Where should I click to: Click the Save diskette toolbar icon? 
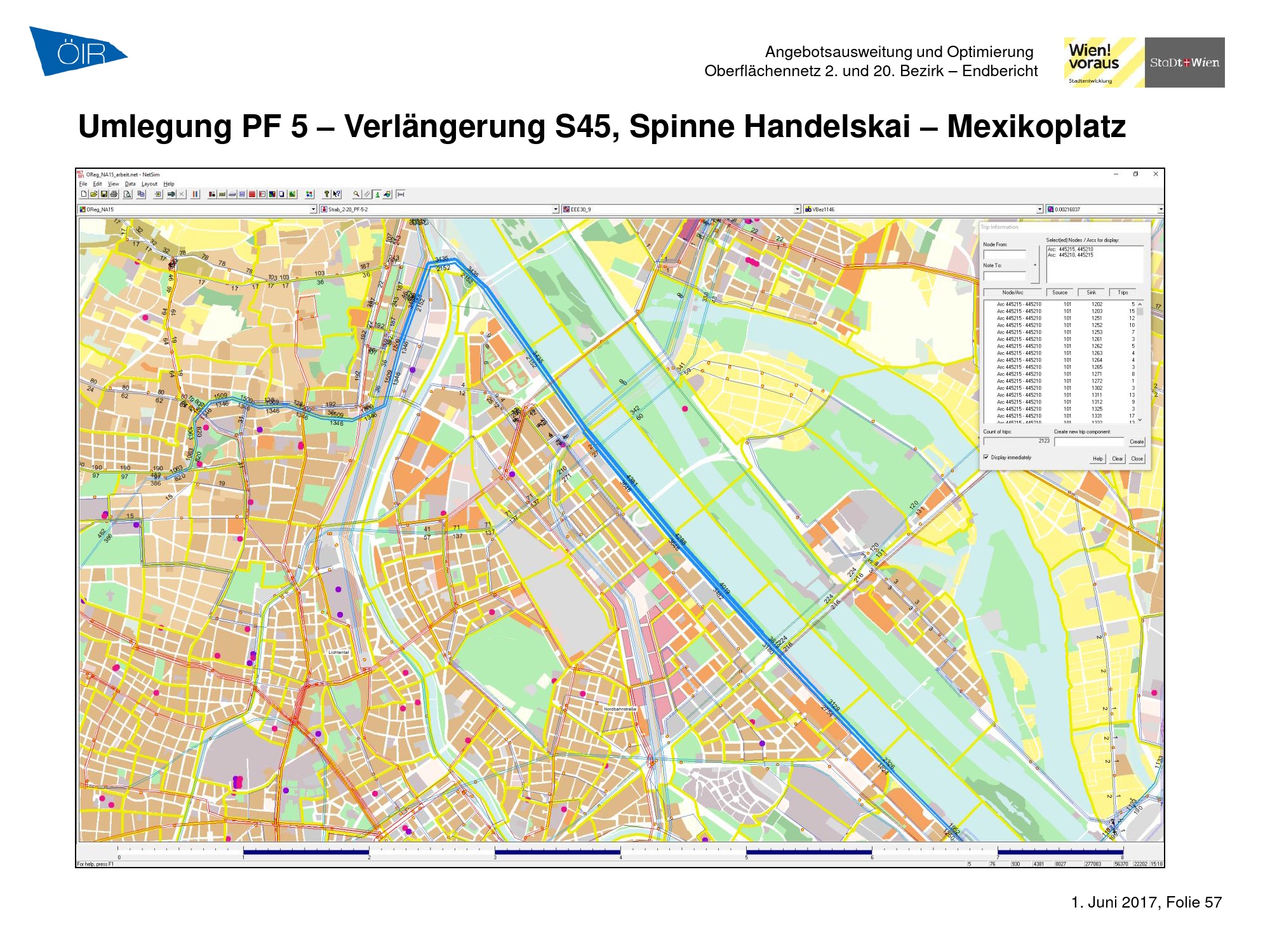(104, 194)
